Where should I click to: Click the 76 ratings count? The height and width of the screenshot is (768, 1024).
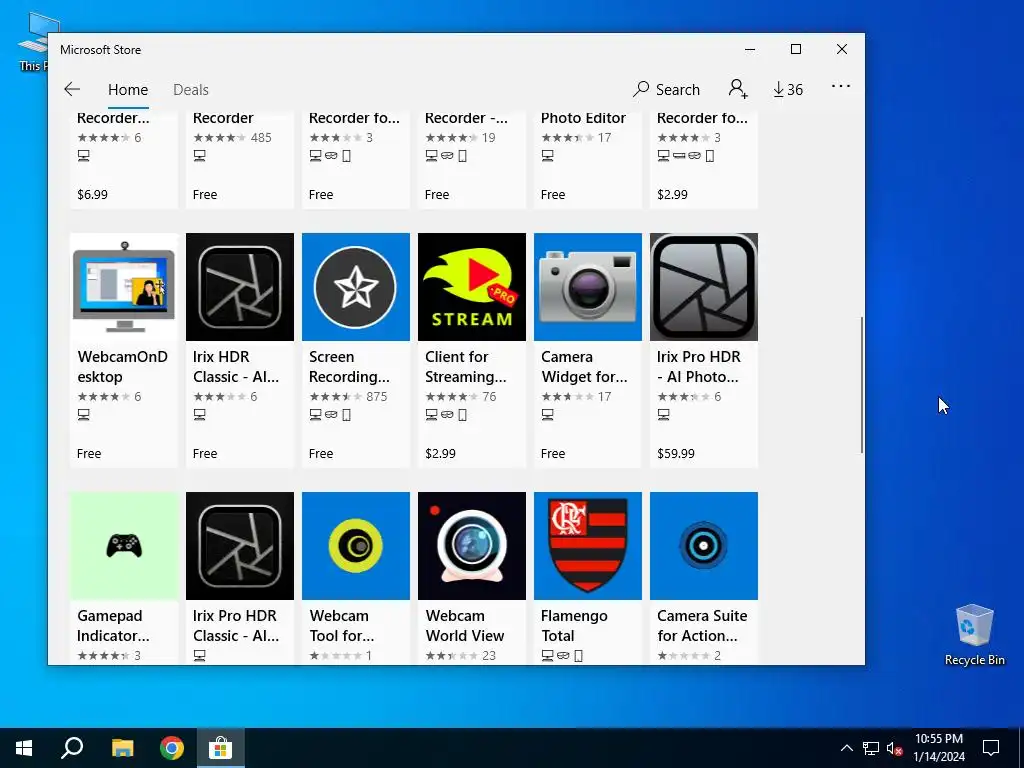click(489, 396)
